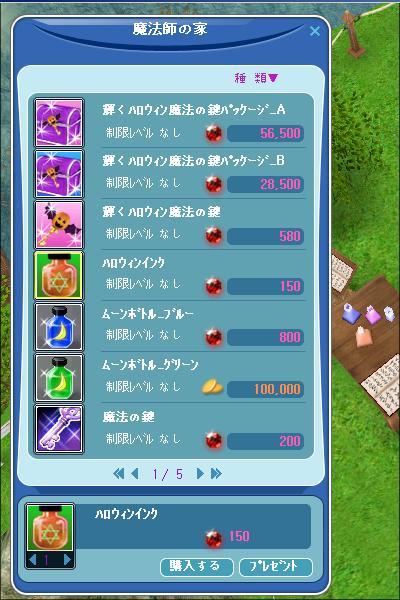Choose the green Moon Bottle icon

[x=59, y=378]
